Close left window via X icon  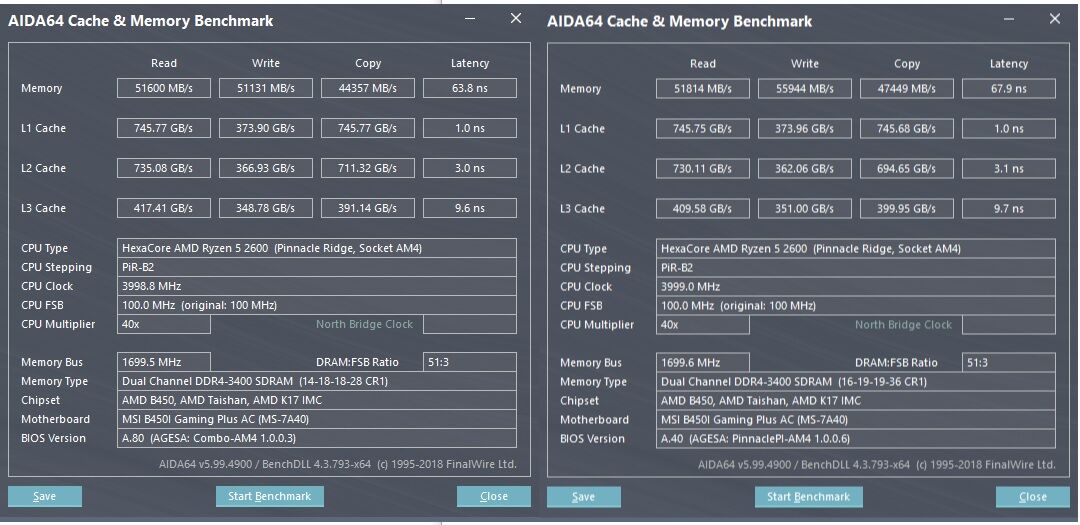515,19
